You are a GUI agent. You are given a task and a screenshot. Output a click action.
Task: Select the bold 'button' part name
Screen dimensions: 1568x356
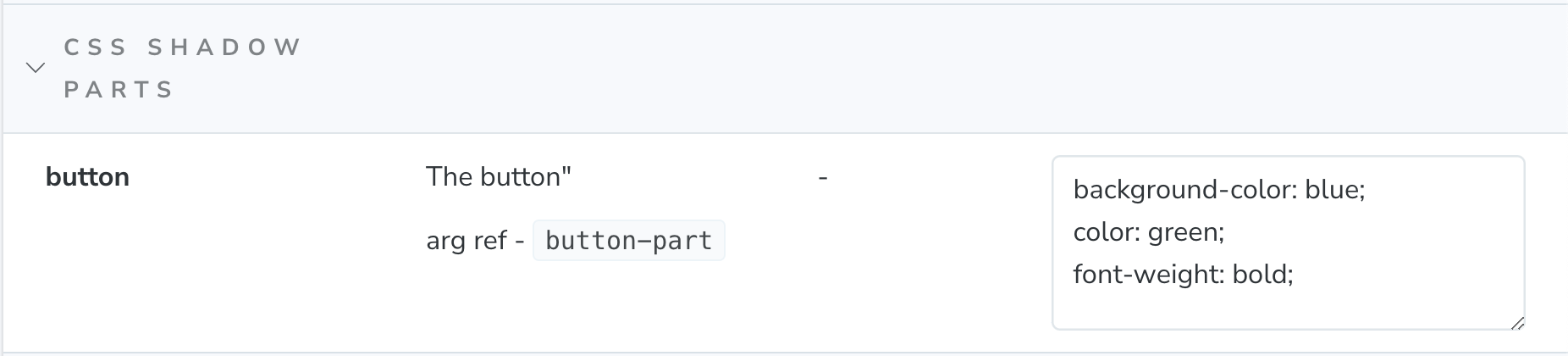point(87,177)
